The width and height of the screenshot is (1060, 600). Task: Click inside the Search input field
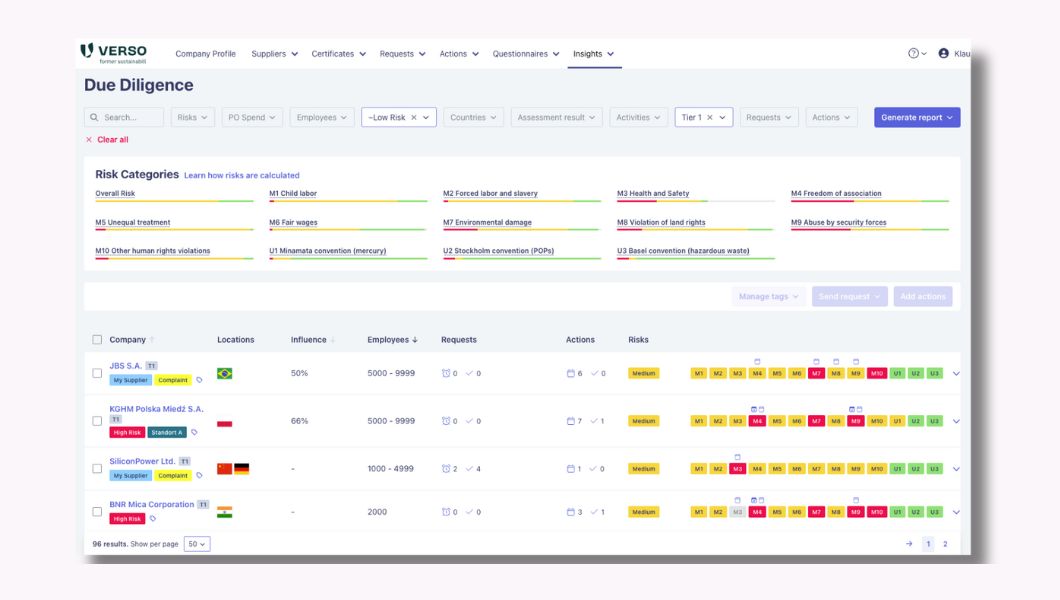[x=128, y=116]
